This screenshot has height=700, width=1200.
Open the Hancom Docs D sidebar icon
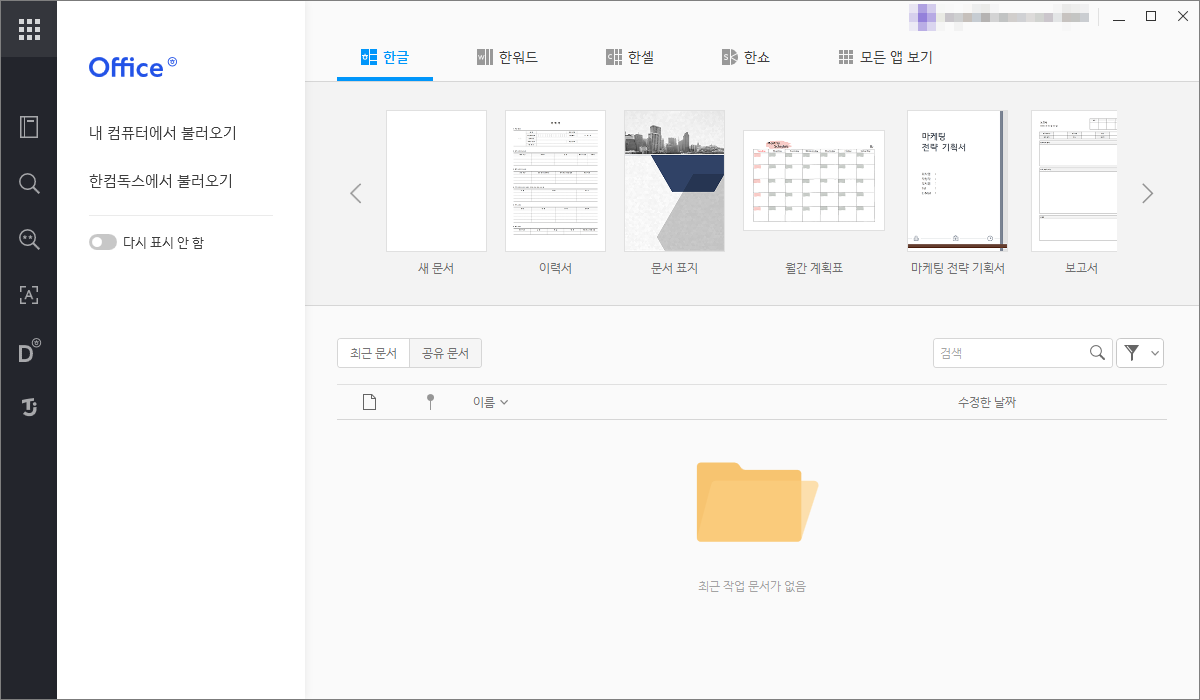29,351
